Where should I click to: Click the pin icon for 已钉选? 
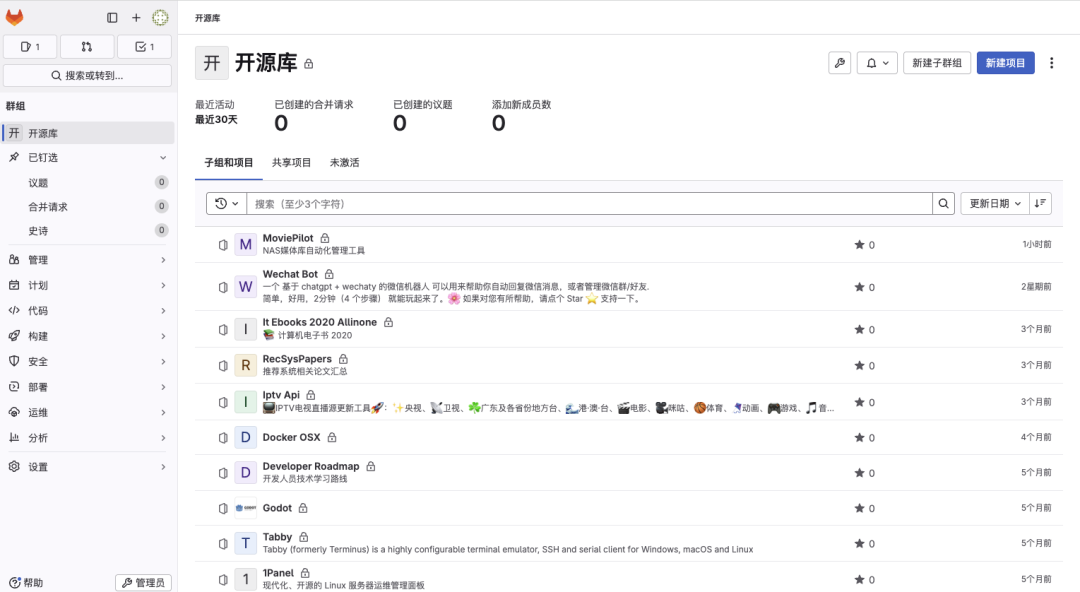14,157
